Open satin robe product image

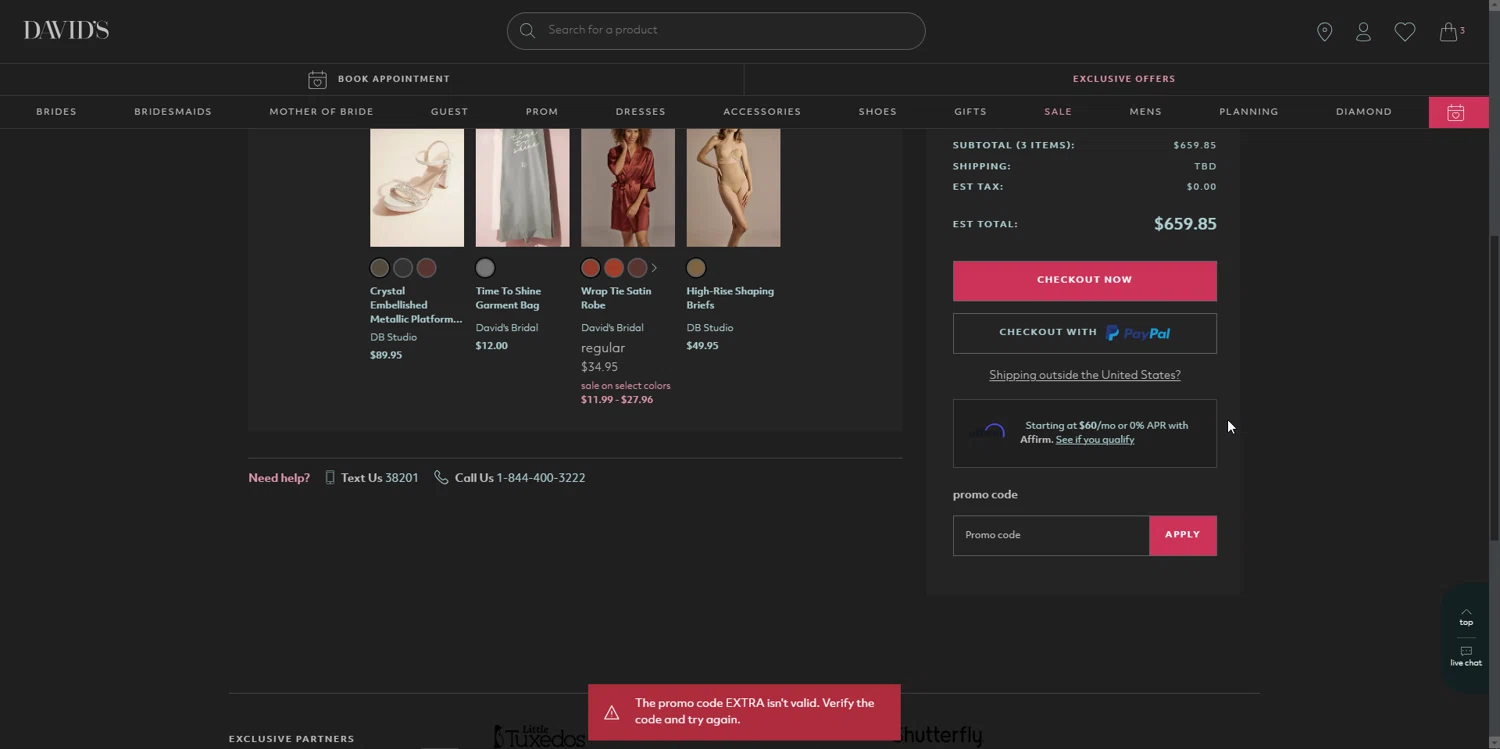tap(628, 188)
